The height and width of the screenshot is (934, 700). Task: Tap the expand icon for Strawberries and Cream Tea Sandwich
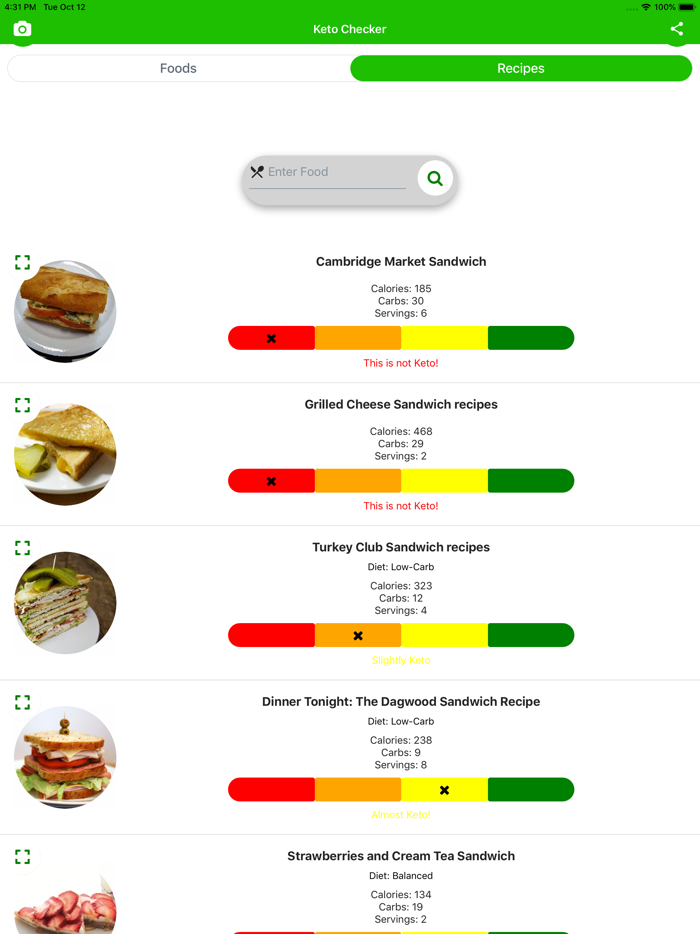22,856
